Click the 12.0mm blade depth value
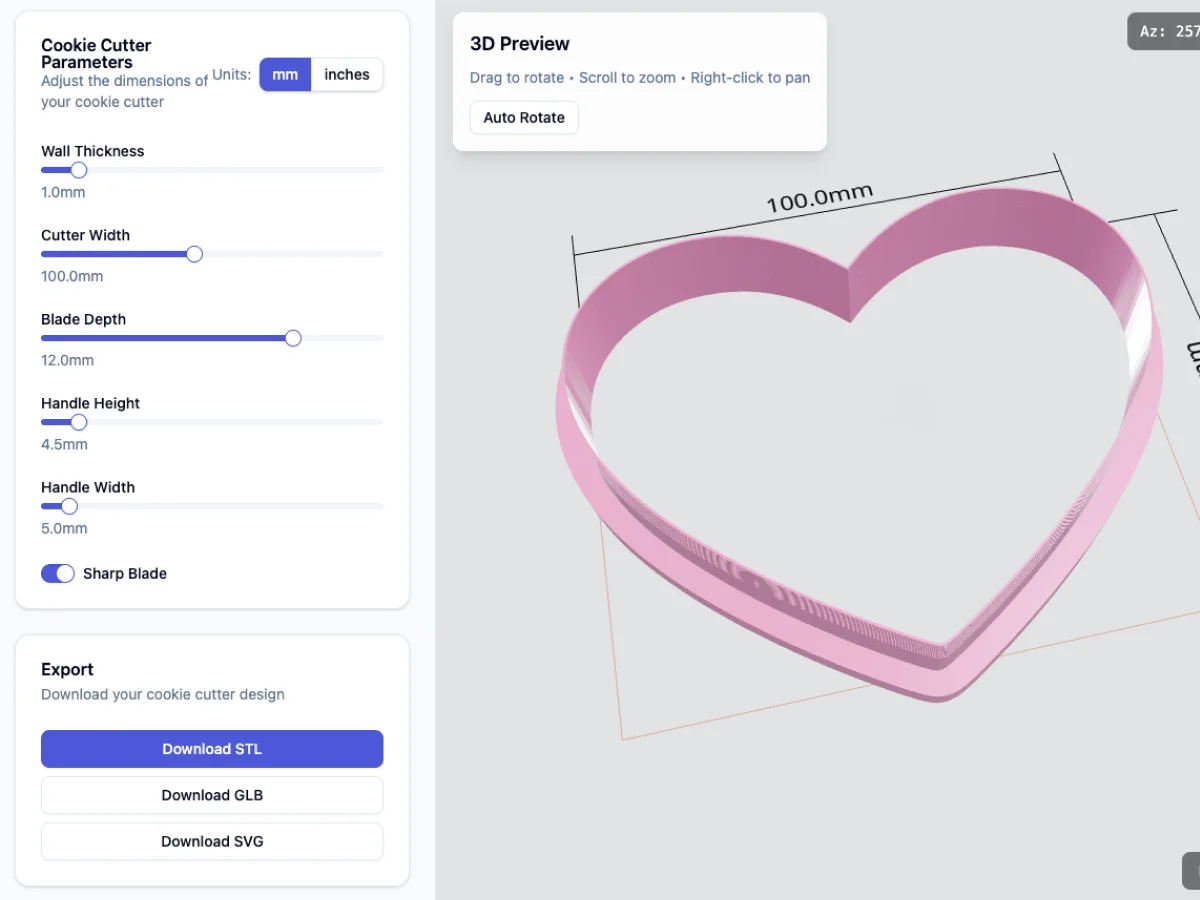 (x=67, y=360)
